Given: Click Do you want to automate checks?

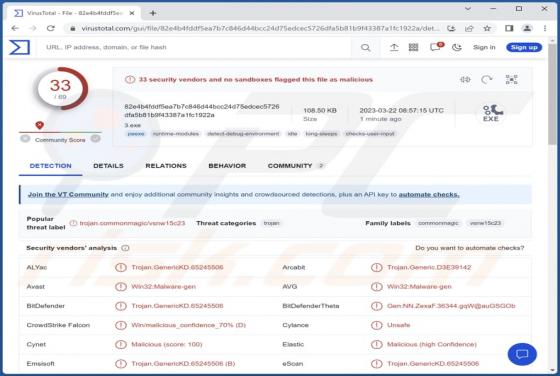Looking at the screenshot, I should (x=470, y=248).
